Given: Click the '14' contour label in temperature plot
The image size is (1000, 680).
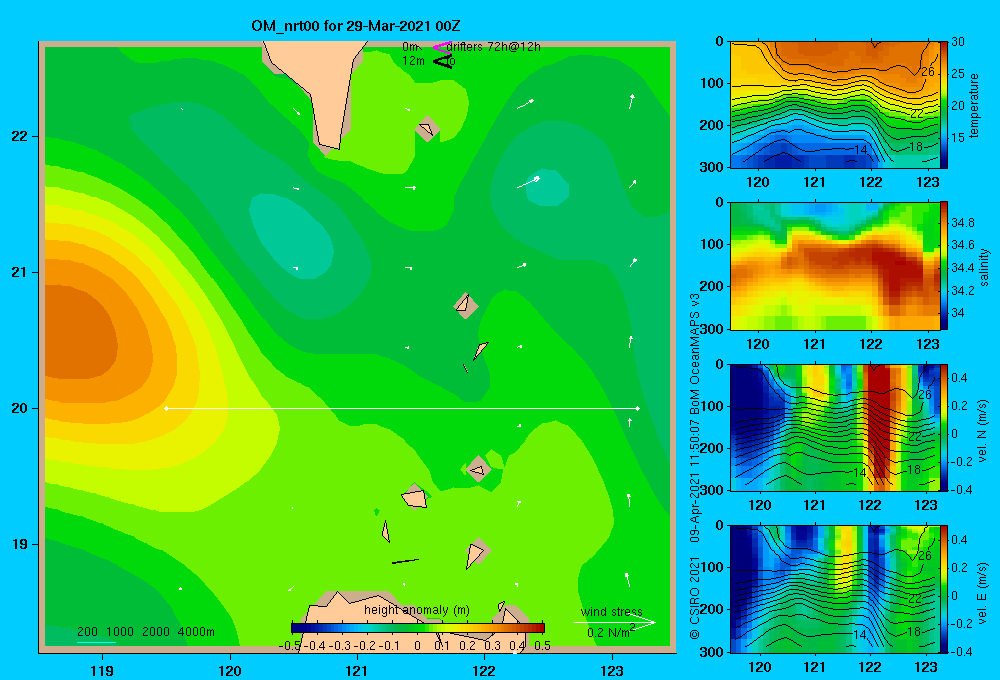Looking at the screenshot, I should [x=860, y=150].
